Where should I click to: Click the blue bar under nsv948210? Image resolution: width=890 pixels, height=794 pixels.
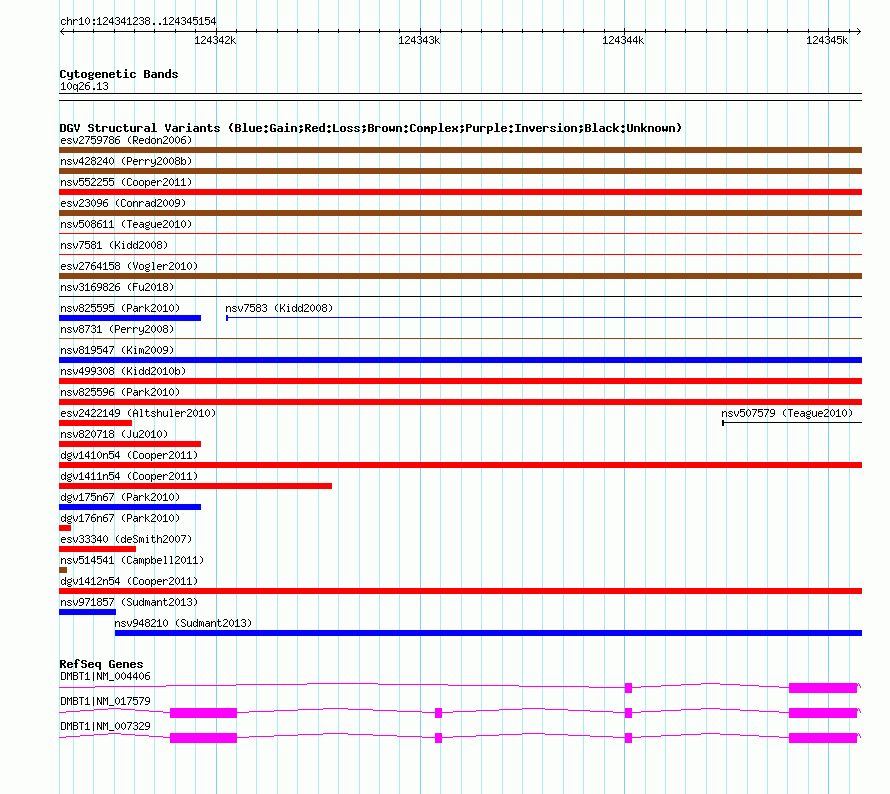pos(488,633)
